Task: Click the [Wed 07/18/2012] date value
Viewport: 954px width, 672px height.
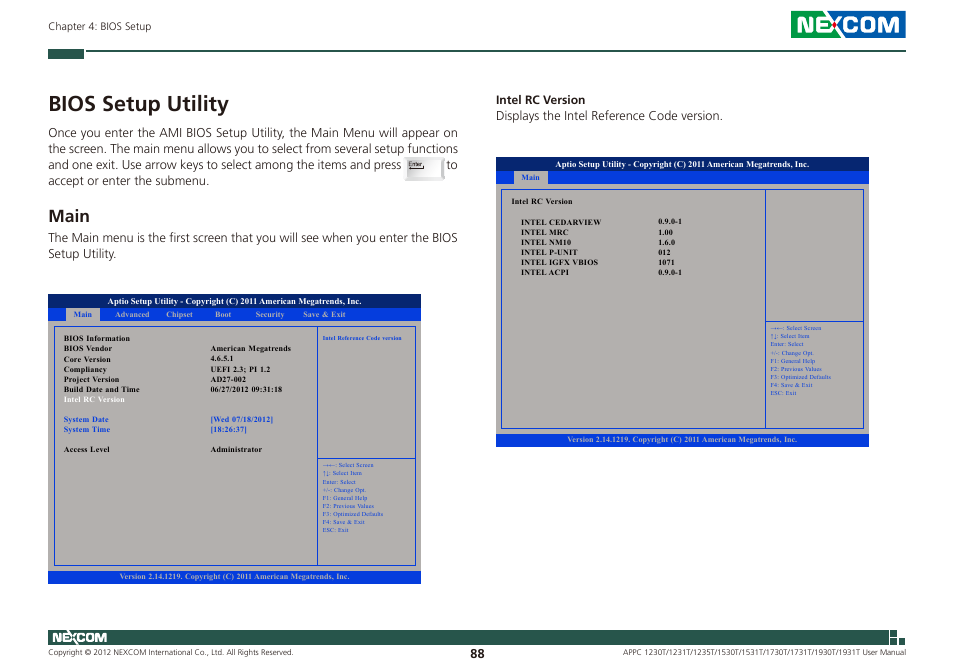Action: click(x=242, y=420)
